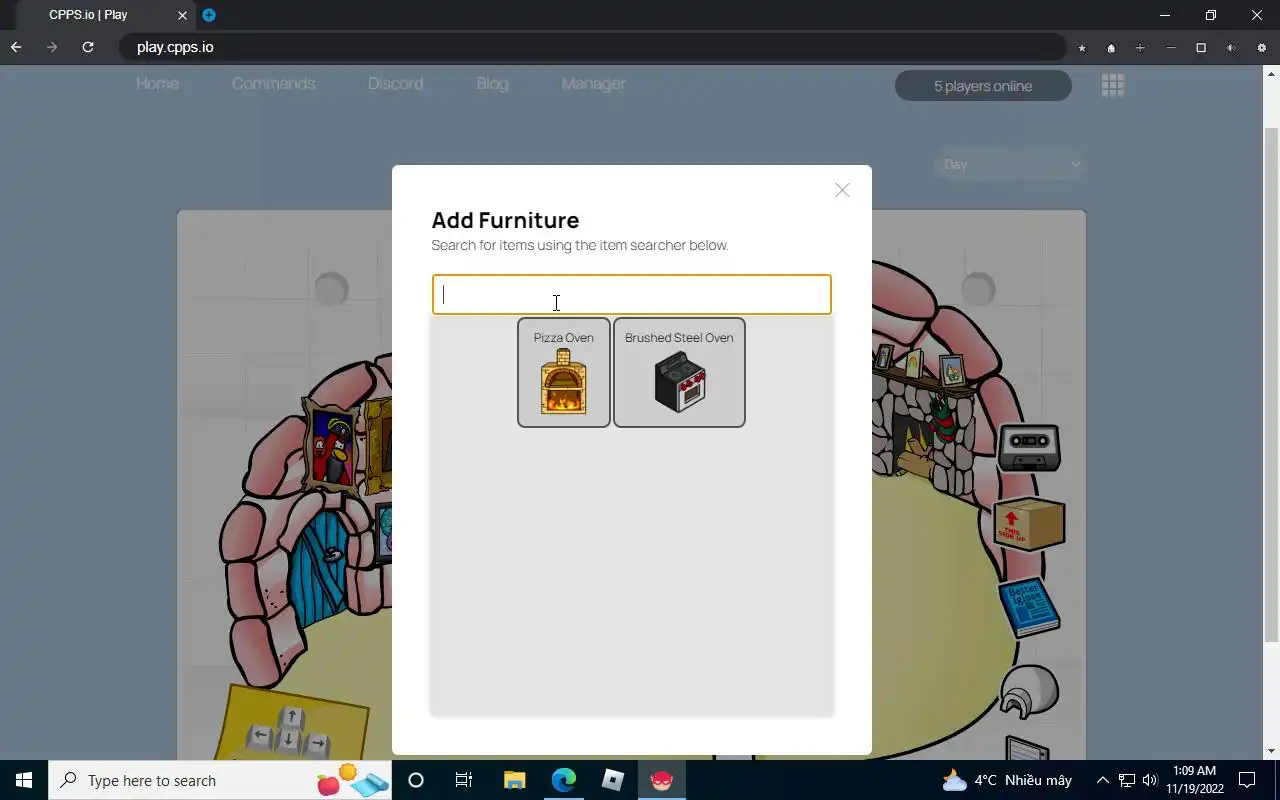The height and width of the screenshot is (800, 1280).
Task: Click the furniture search input field
Action: pyautogui.click(x=631, y=294)
